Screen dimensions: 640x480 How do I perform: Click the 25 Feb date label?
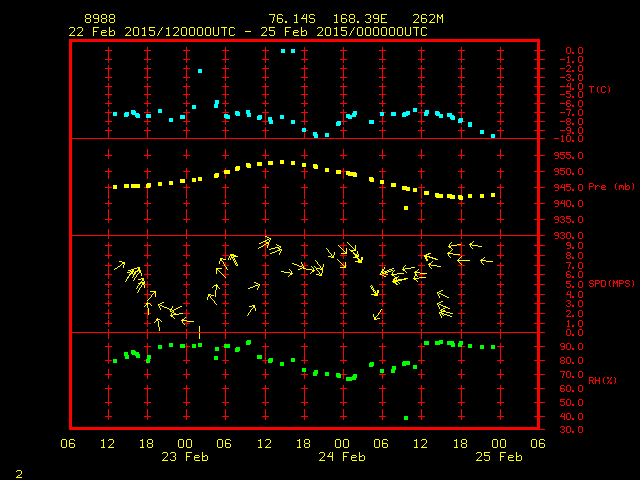[x=499, y=457]
